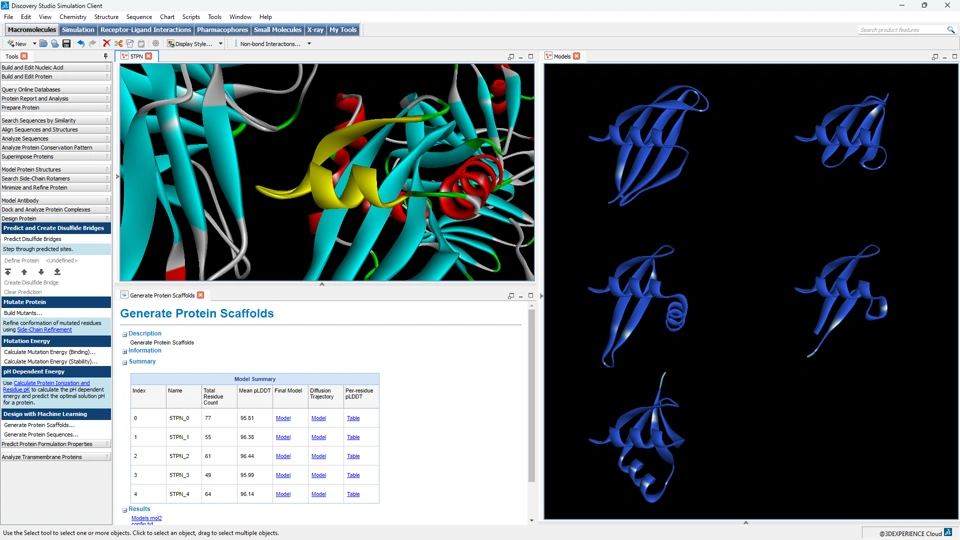Open Diffusion Trajectory link for STPN_2

coord(318,456)
